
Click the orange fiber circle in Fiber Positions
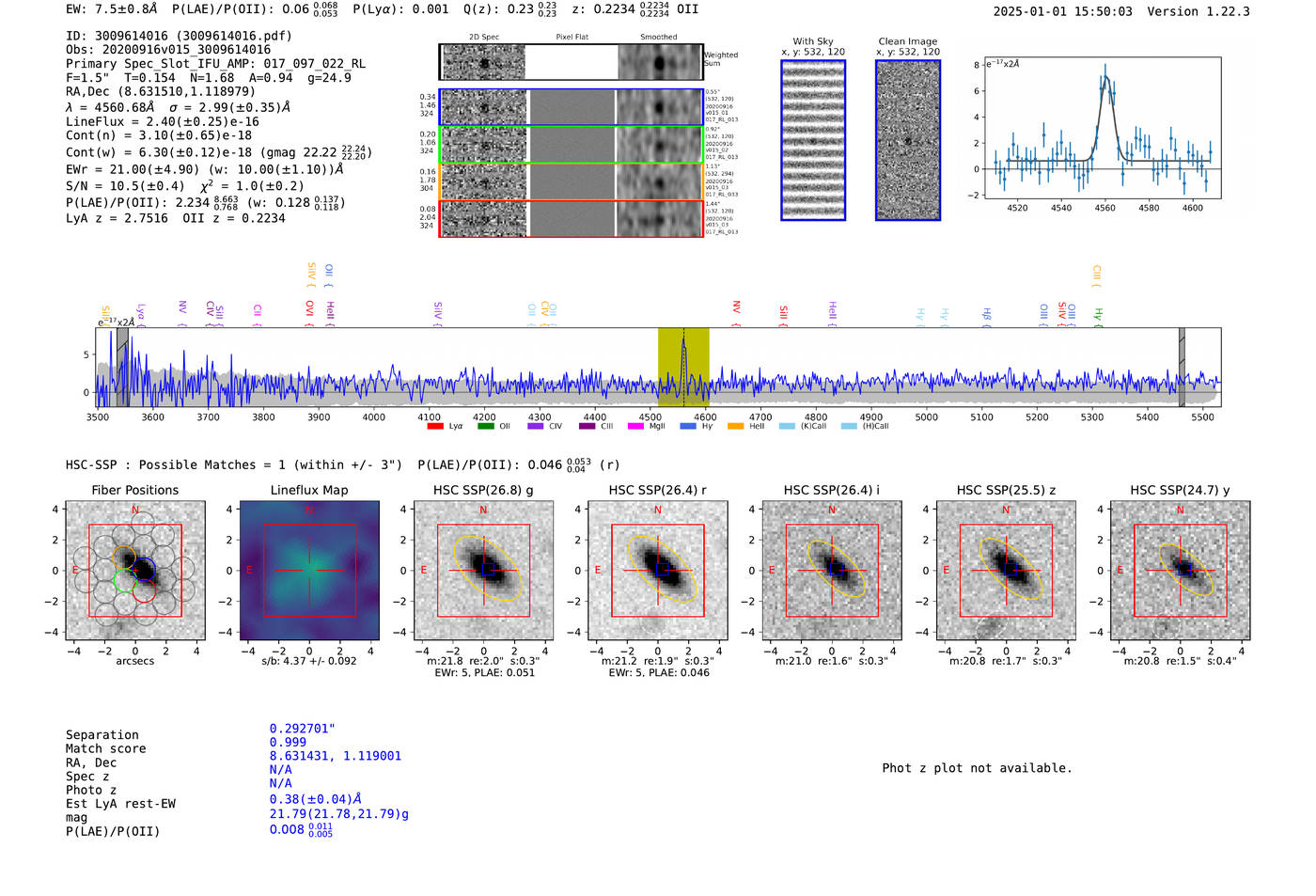(124, 558)
